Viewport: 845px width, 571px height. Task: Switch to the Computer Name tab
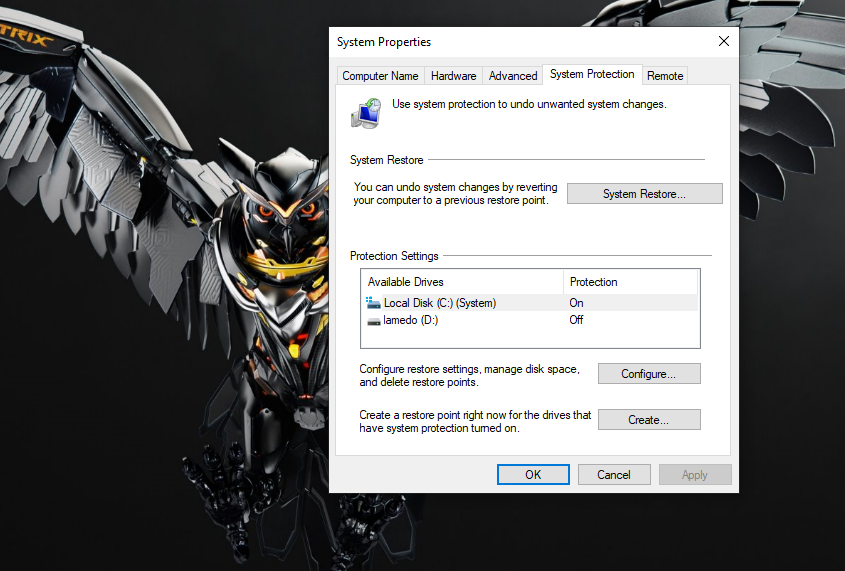click(x=380, y=76)
